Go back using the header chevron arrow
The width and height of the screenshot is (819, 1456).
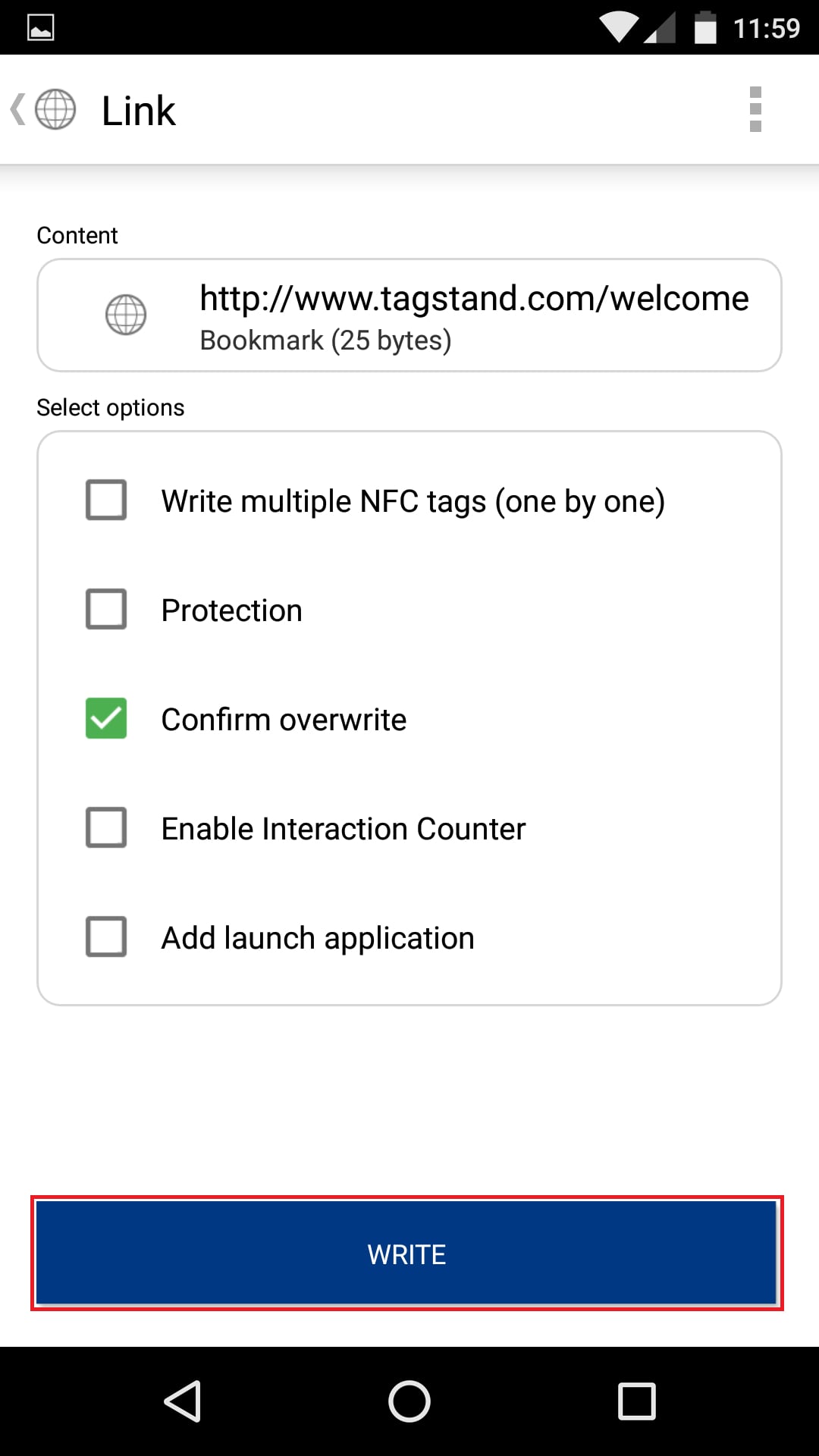pos(17,109)
